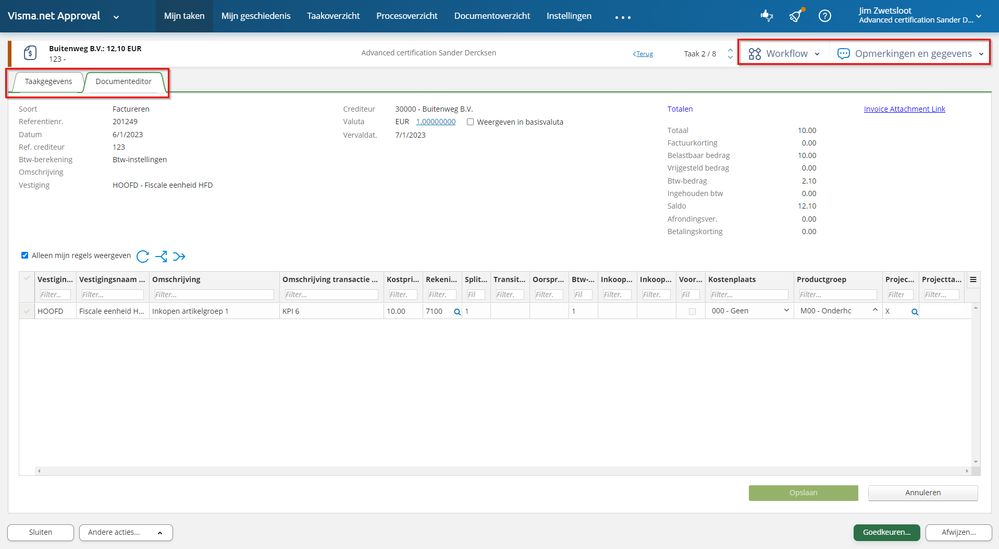Select the HOOFD row checkmark

pyautogui.click(x=26, y=312)
